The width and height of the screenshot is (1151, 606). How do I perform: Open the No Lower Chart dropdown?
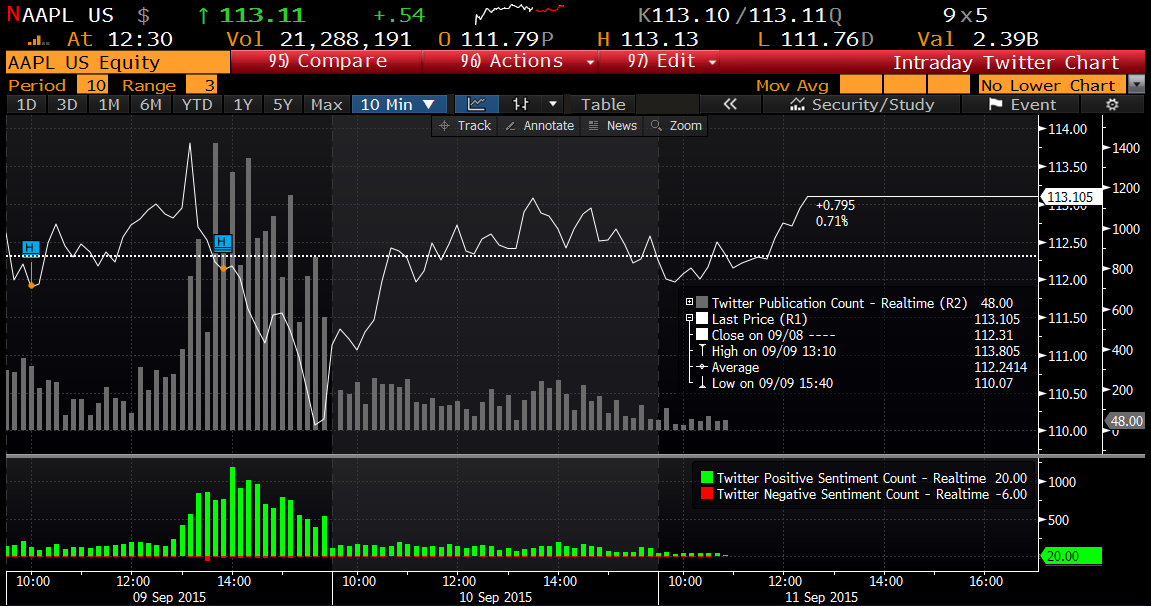(1136, 85)
